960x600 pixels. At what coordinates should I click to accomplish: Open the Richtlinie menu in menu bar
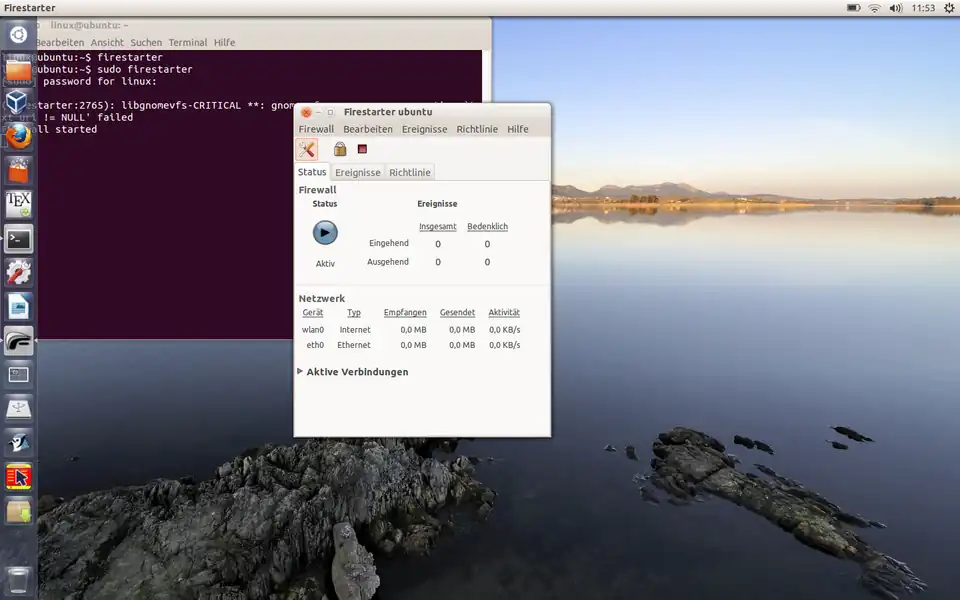pos(477,129)
